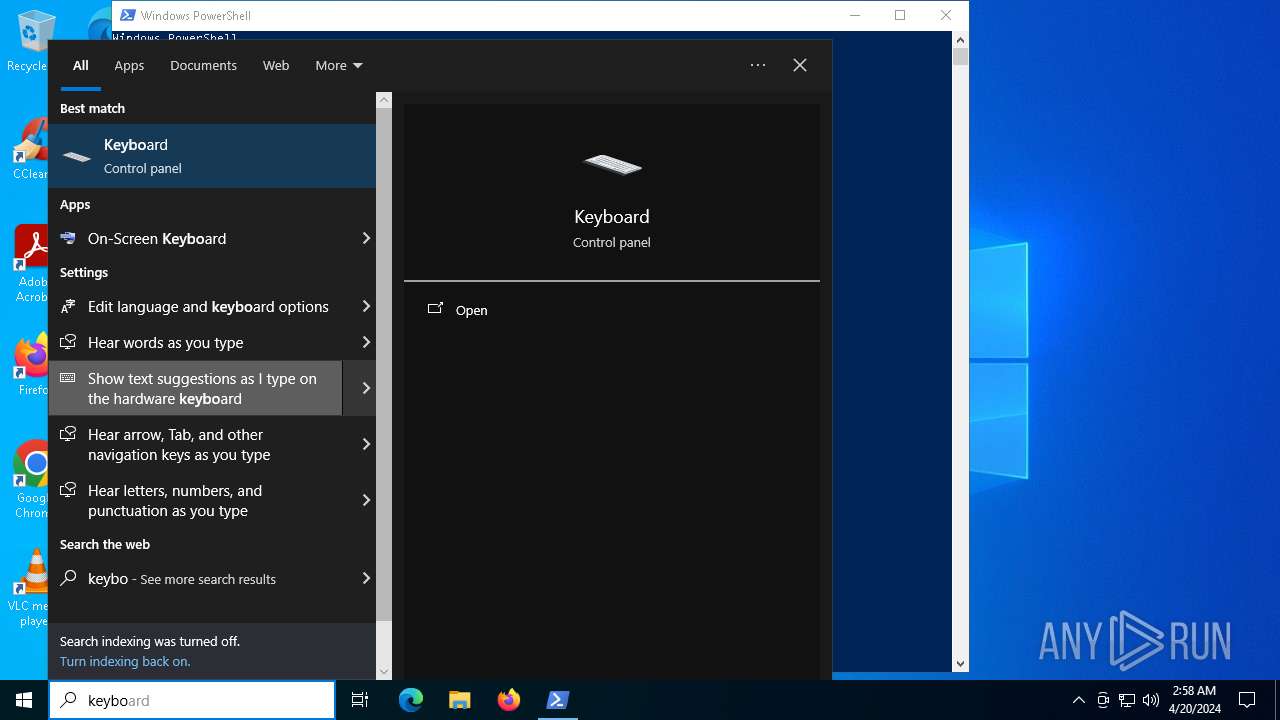Screen dimensions: 1280x720
Task: Switch to the Web search tab
Action: 276,65
